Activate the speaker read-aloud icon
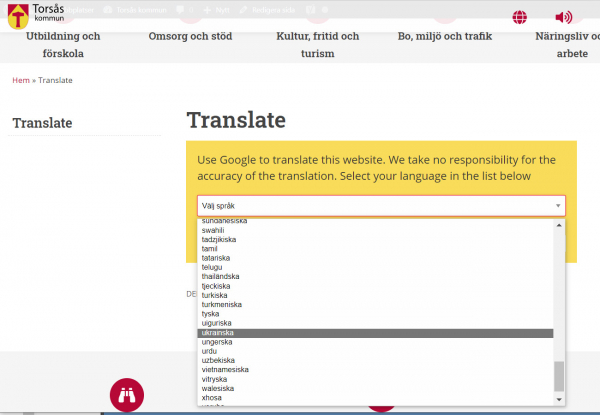Viewport: 600px width, 415px height. 564,17
